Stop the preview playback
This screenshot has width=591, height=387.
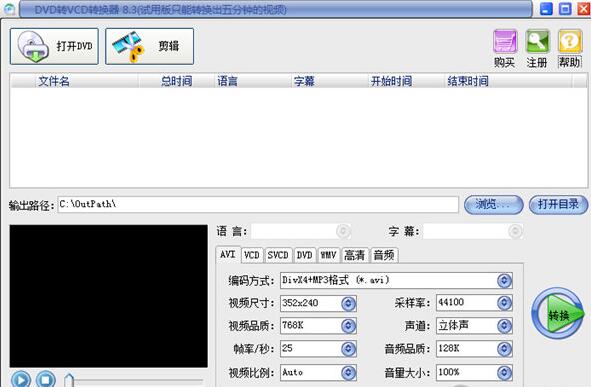click(46, 379)
